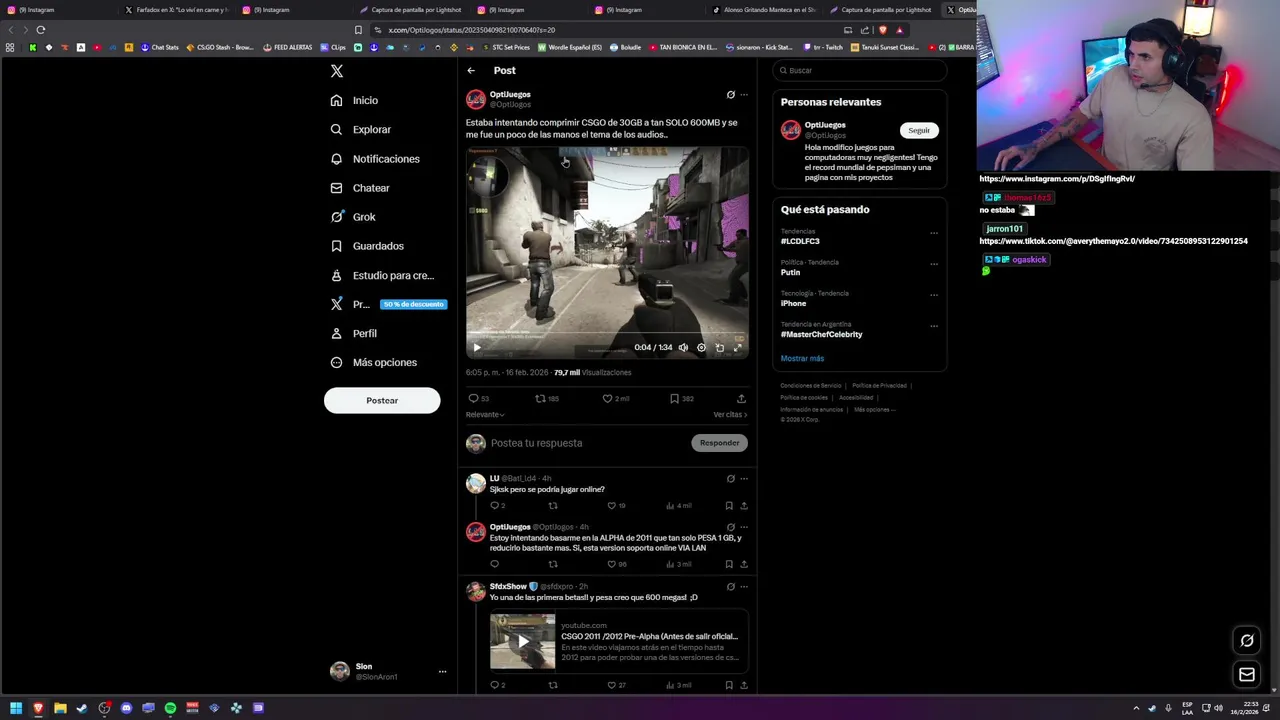Open Grok from sidebar
Viewport: 1280px width, 720px height.
click(353, 217)
